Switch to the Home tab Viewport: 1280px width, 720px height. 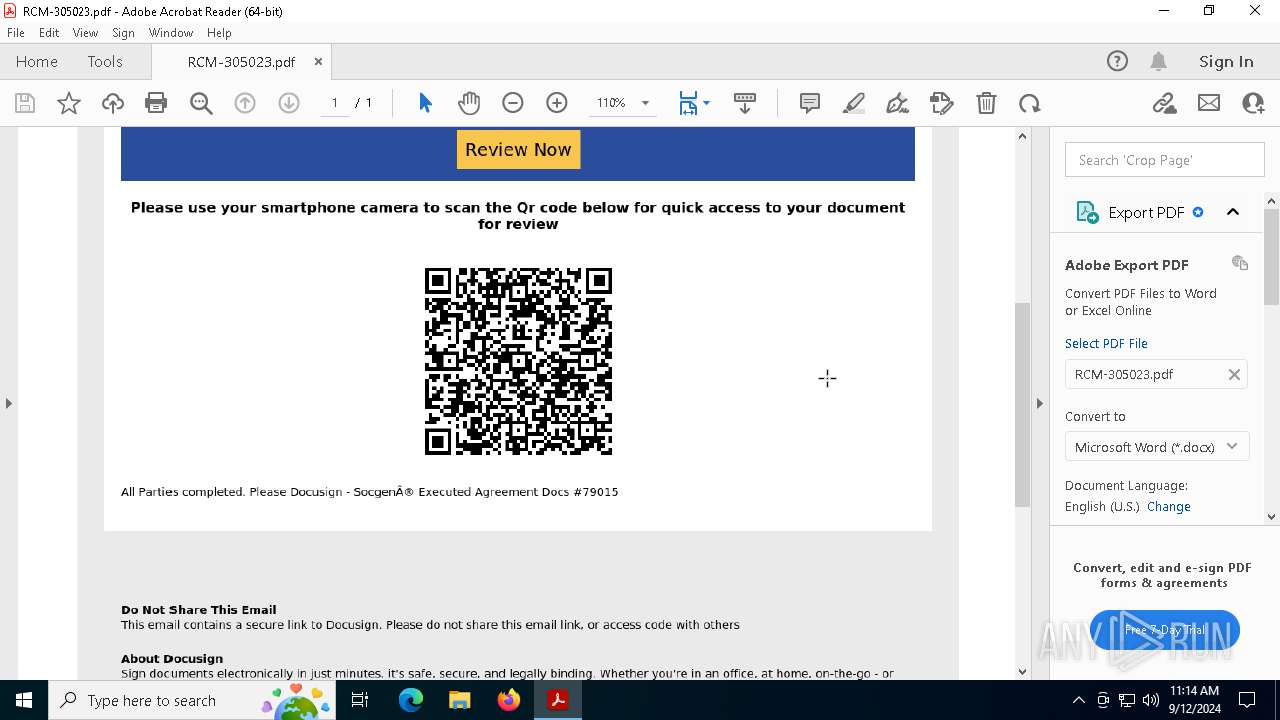pos(37,61)
